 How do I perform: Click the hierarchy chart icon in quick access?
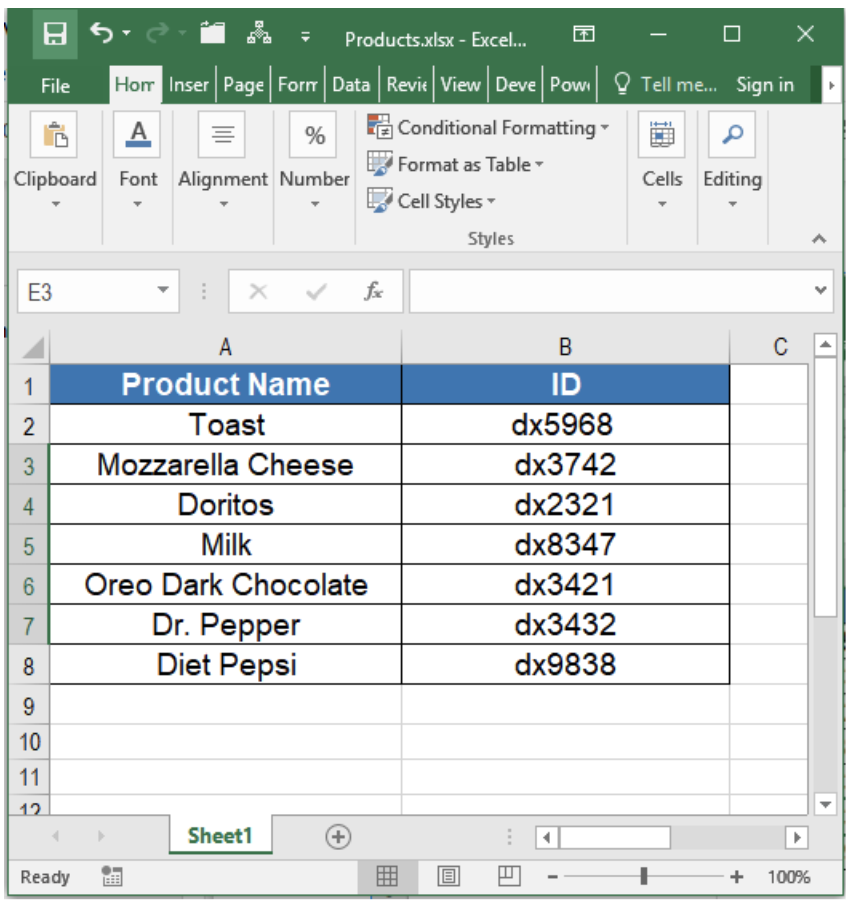[259, 32]
